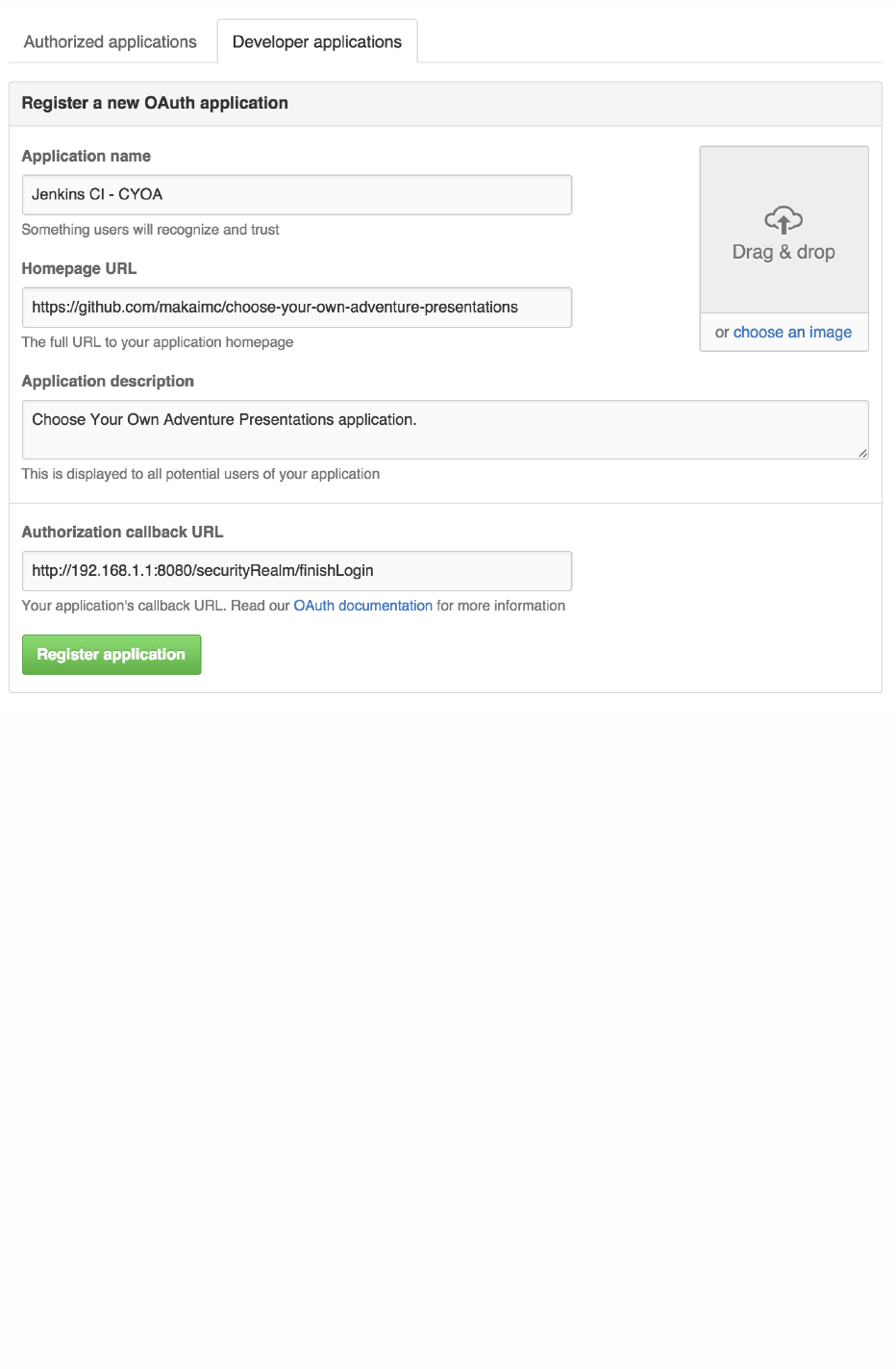Click the "Register a new OAuth application" heading
Viewport: 896px width, 1369px height.
155,103
